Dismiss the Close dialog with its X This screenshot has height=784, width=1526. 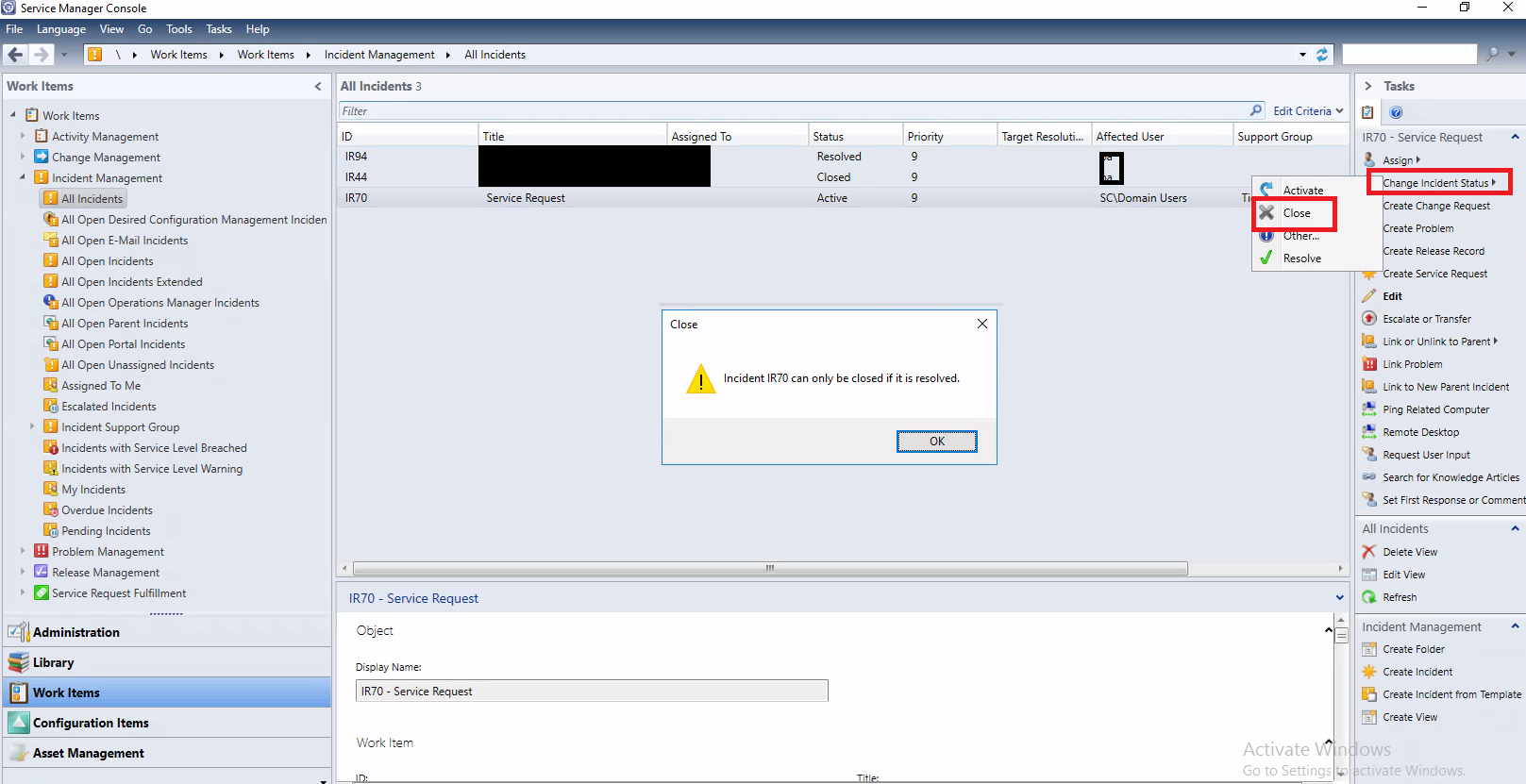pos(982,324)
